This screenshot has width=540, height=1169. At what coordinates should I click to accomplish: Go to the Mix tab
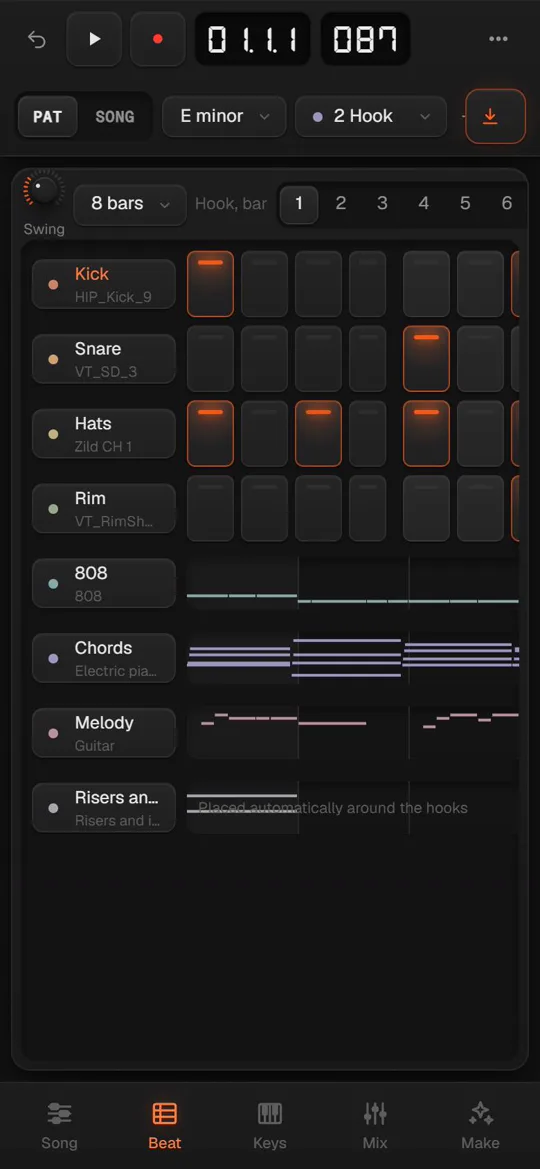coord(375,1126)
